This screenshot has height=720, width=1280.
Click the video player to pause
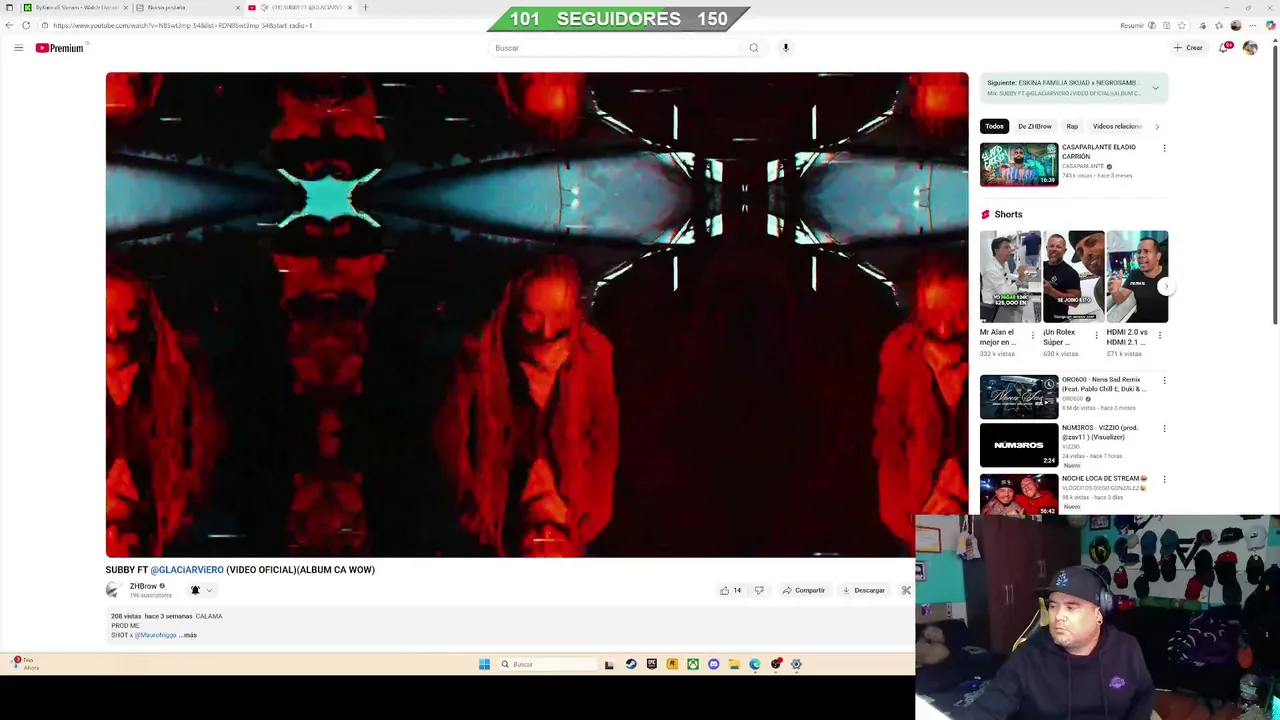coord(537,314)
